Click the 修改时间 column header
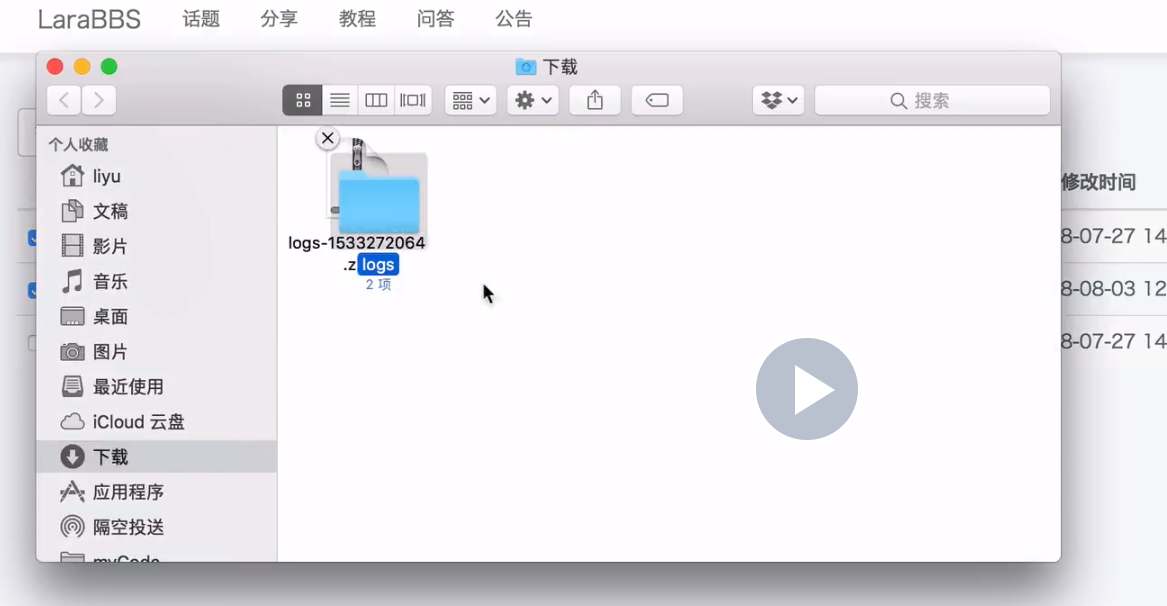The width and height of the screenshot is (1167, 606). (x=1099, y=182)
